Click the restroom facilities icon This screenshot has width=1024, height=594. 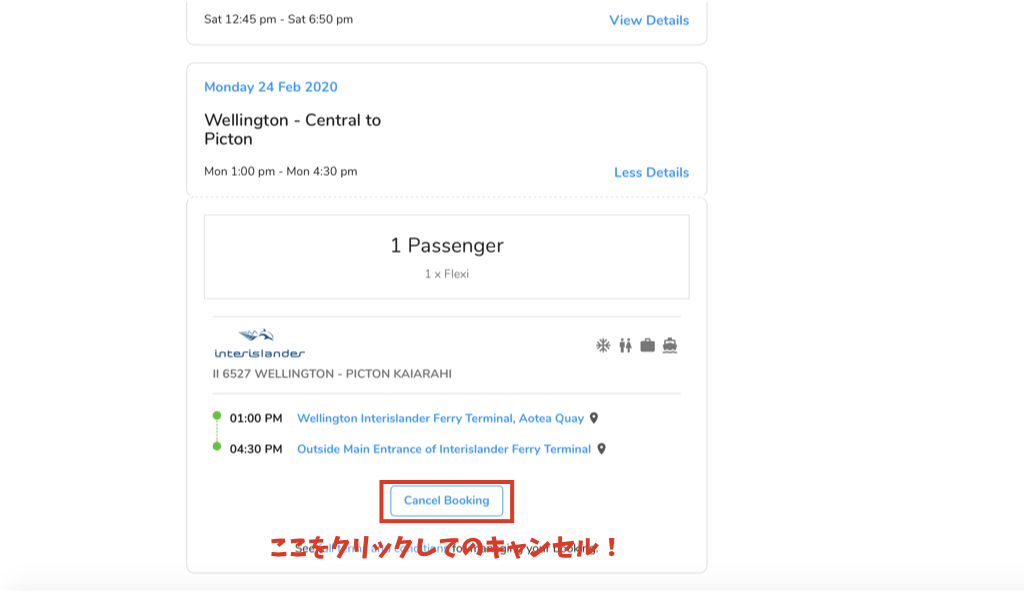point(624,344)
